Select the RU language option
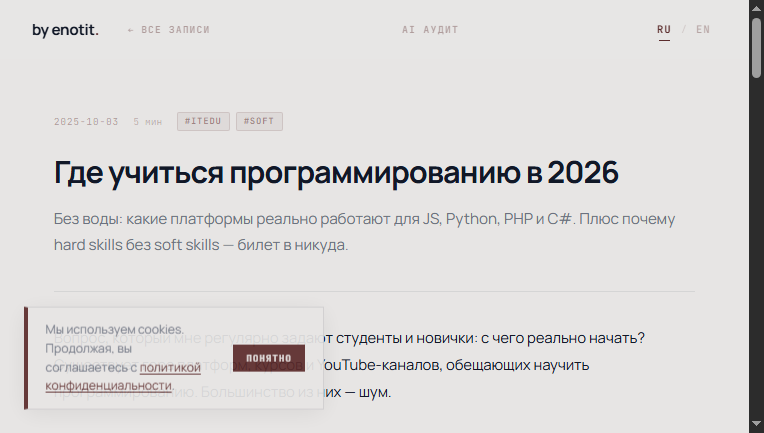Image resolution: width=764 pixels, height=433 pixels. [664, 30]
